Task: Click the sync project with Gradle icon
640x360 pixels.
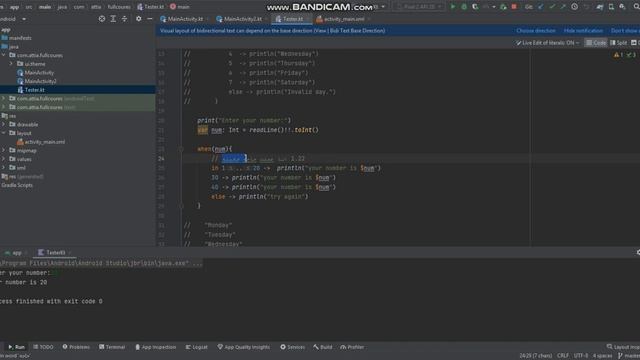Action: pos(600,7)
